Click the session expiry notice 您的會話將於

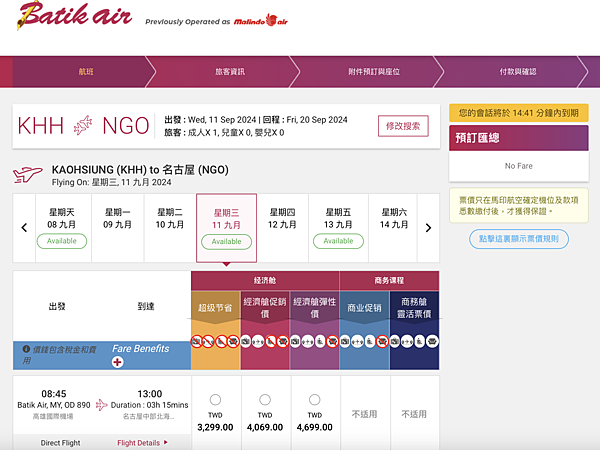[x=519, y=113]
